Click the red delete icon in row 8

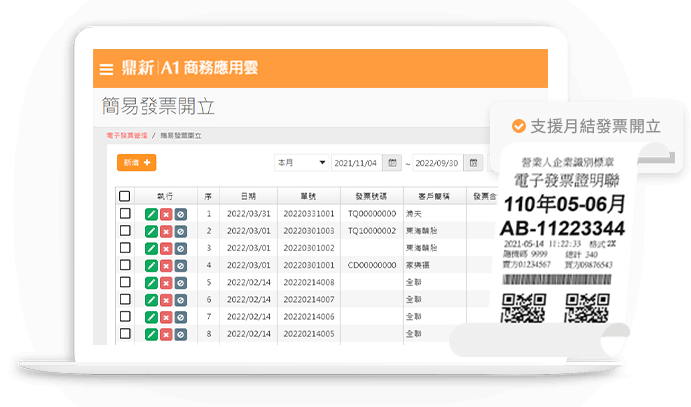[x=166, y=333]
